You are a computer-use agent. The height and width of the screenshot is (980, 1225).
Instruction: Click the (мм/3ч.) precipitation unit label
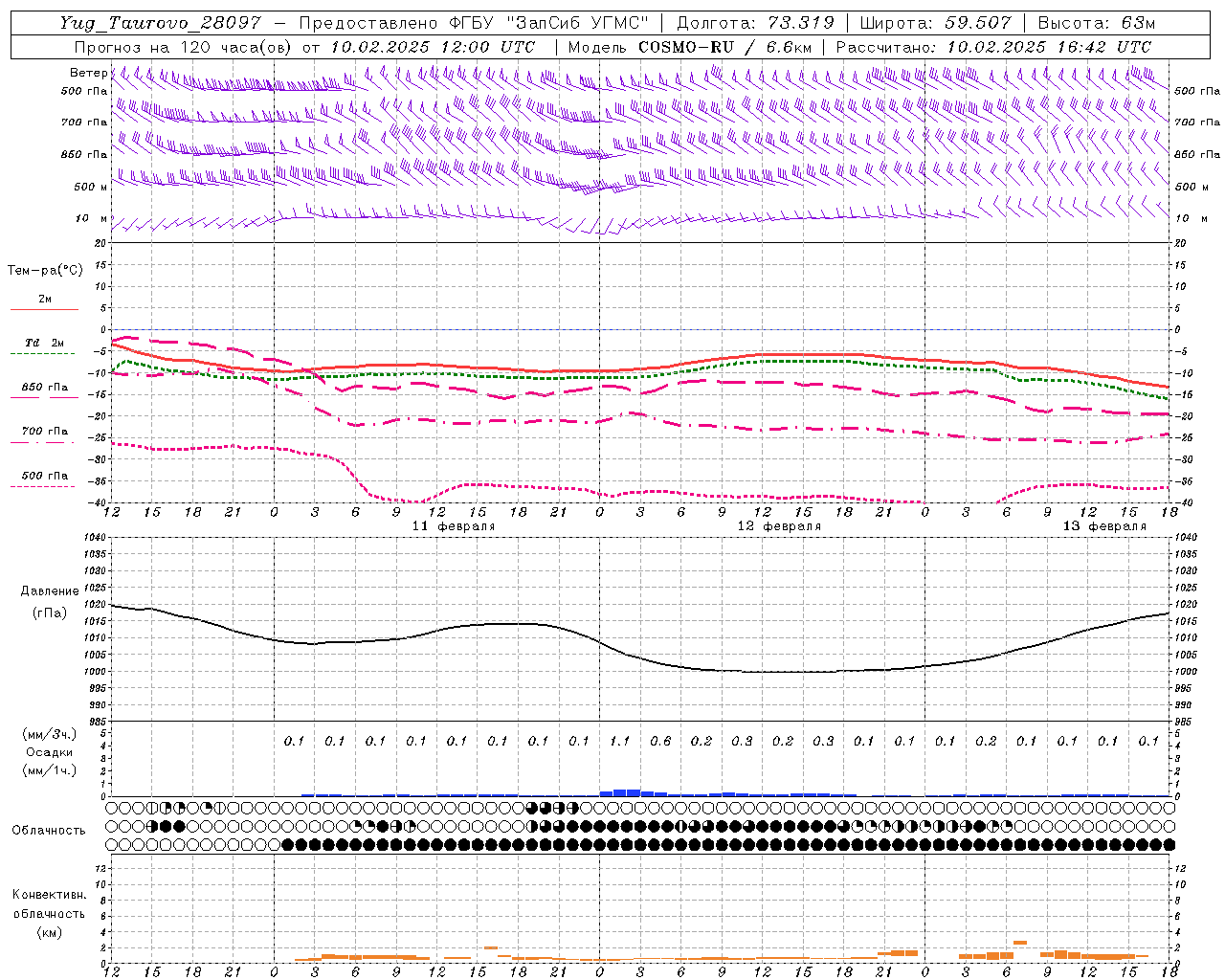pos(50,734)
